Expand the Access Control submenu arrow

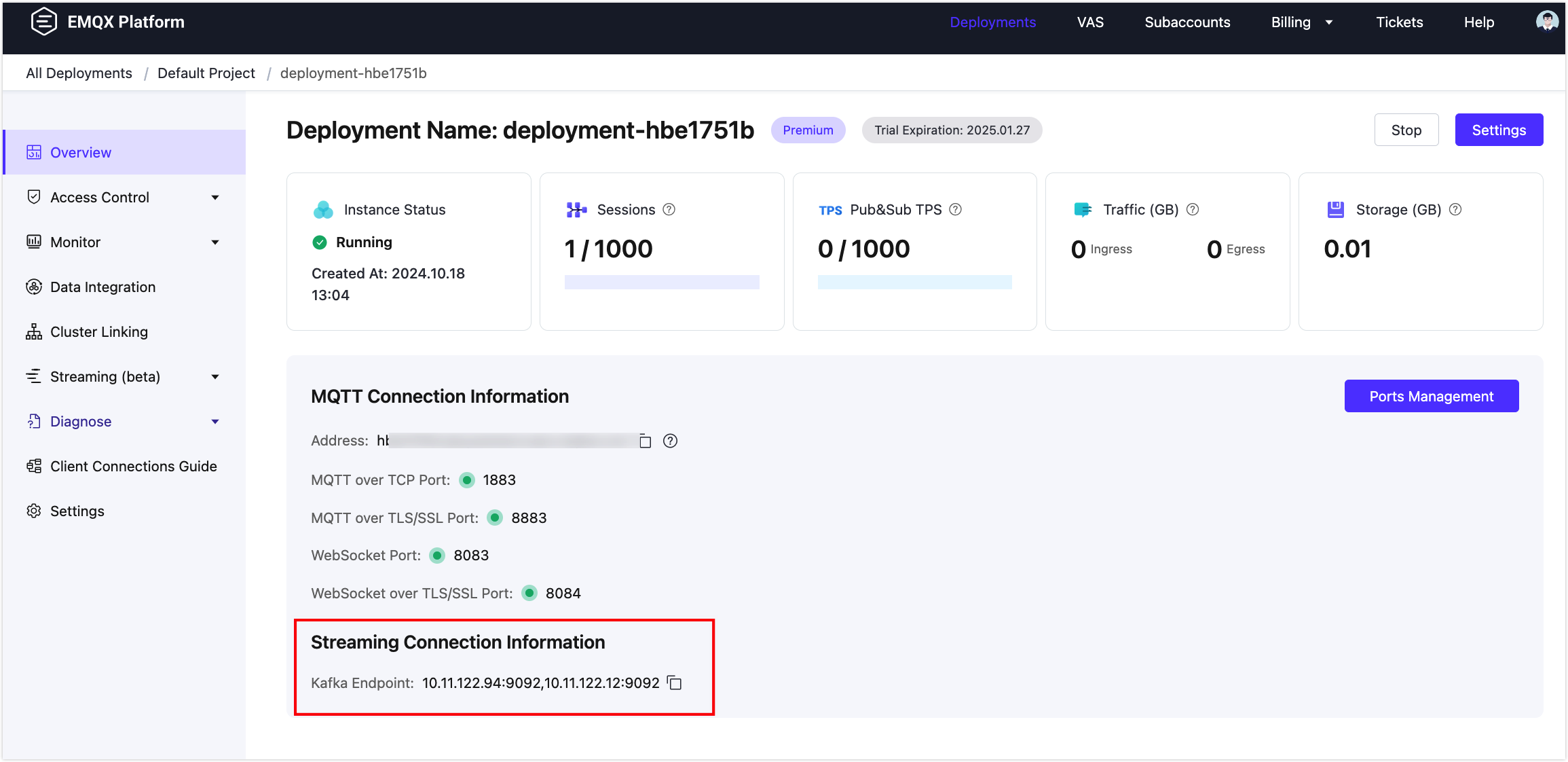click(215, 198)
